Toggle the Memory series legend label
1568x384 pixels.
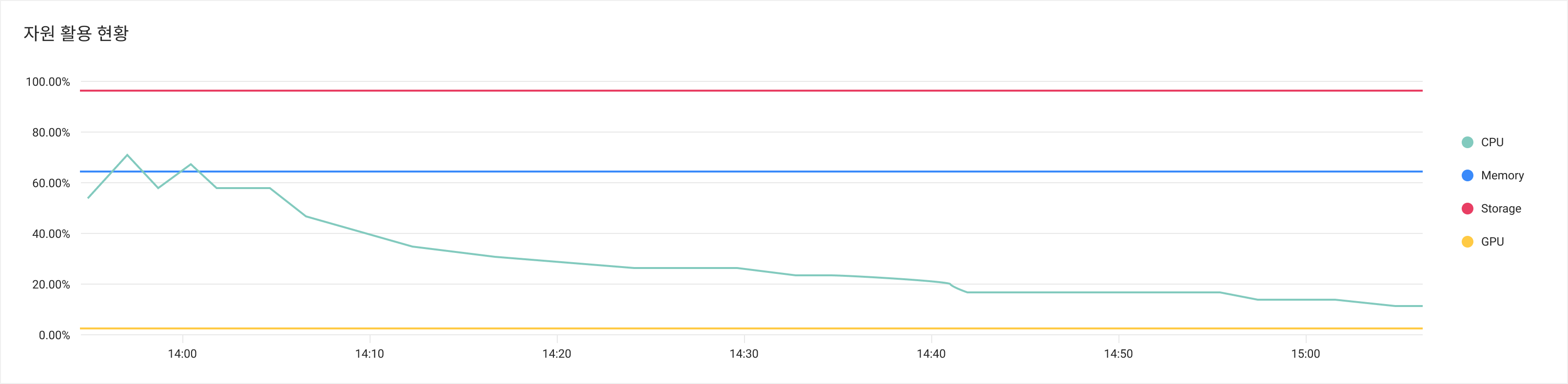[x=1502, y=175]
